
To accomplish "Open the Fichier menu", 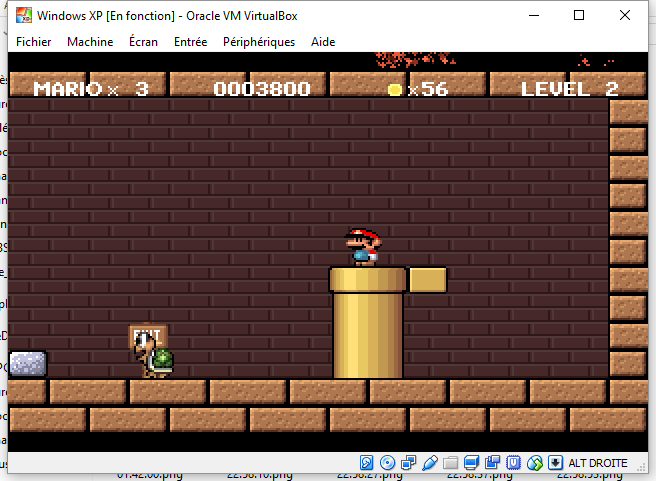I will coord(33,42).
